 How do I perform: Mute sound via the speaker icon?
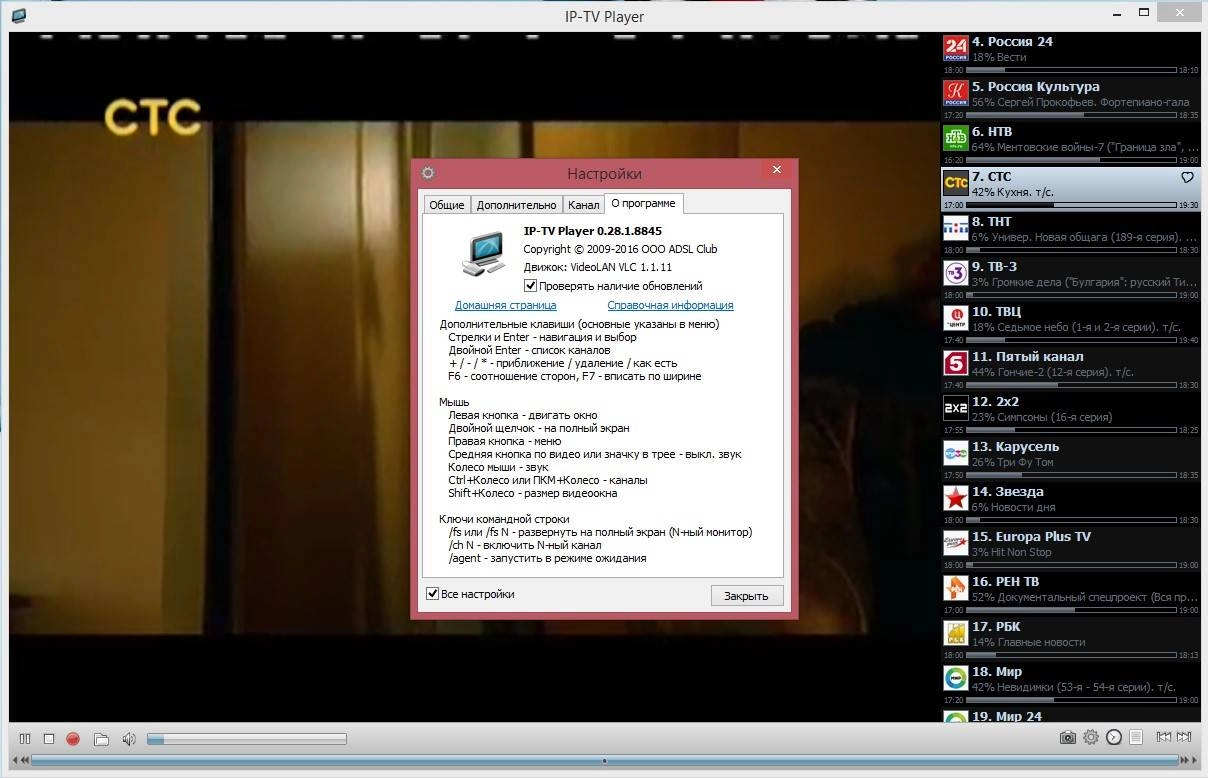[129, 739]
